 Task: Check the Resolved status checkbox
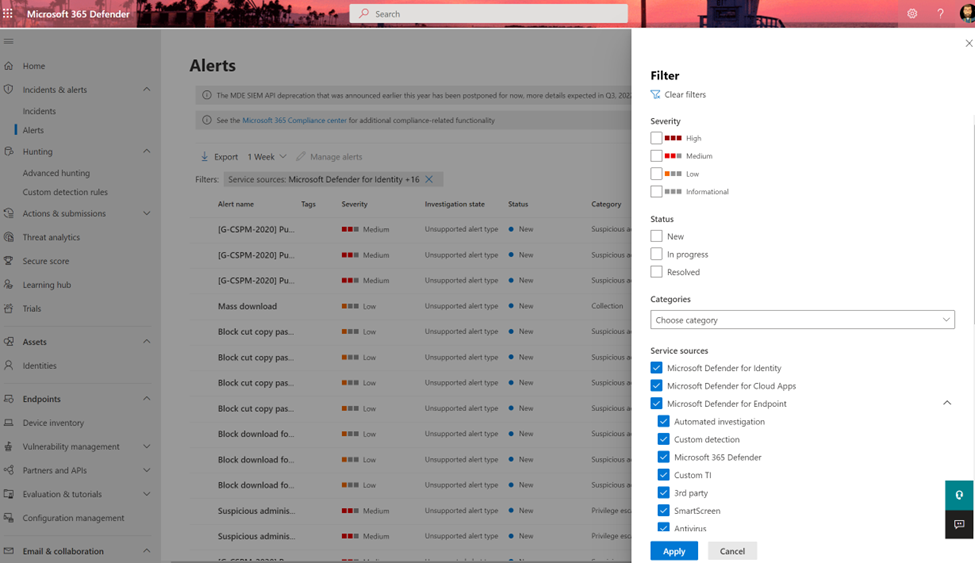(x=656, y=272)
